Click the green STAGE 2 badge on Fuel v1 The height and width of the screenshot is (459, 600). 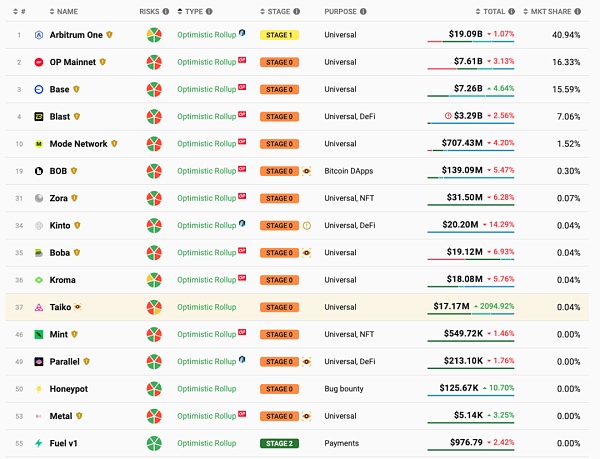coord(279,443)
